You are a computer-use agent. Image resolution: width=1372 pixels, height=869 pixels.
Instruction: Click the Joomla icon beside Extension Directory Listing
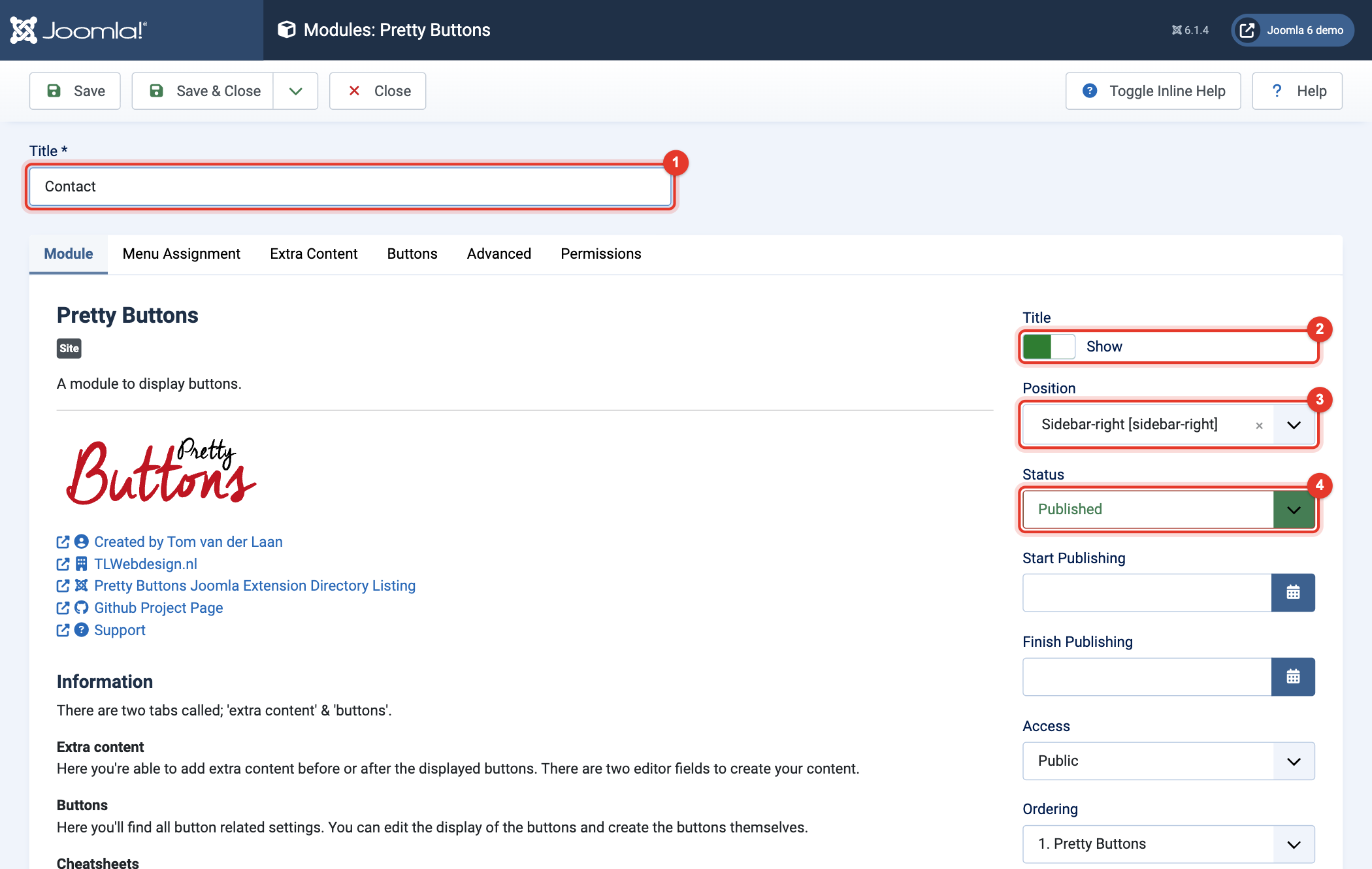pyautogui.click(x=81, y=585)
